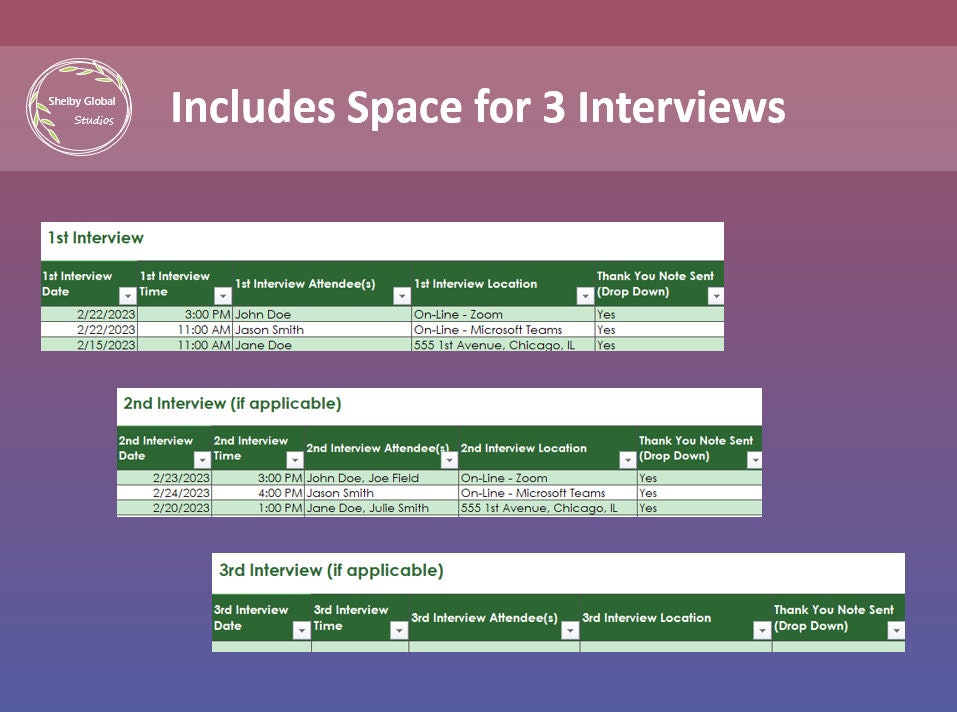Open Thank You Note Sent dropdown in 2nd table
The height and width of the screenshot is (712, 957).
(x=754, y=460)
